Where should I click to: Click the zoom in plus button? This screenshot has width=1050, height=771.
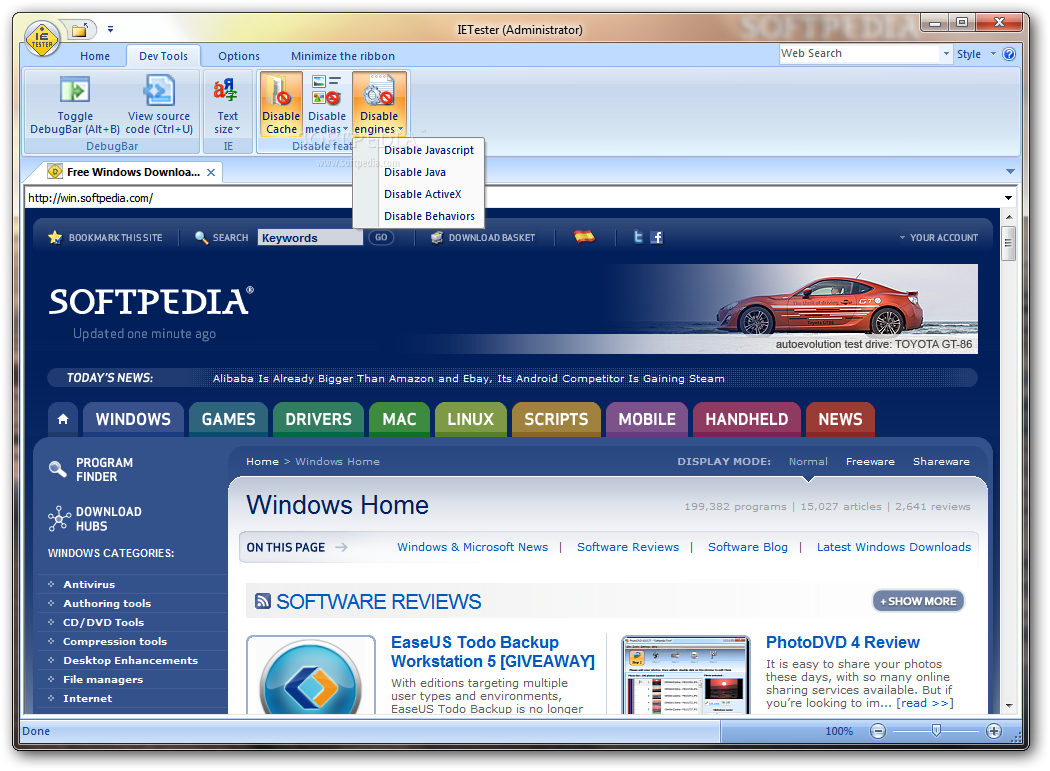coord(994,731)
